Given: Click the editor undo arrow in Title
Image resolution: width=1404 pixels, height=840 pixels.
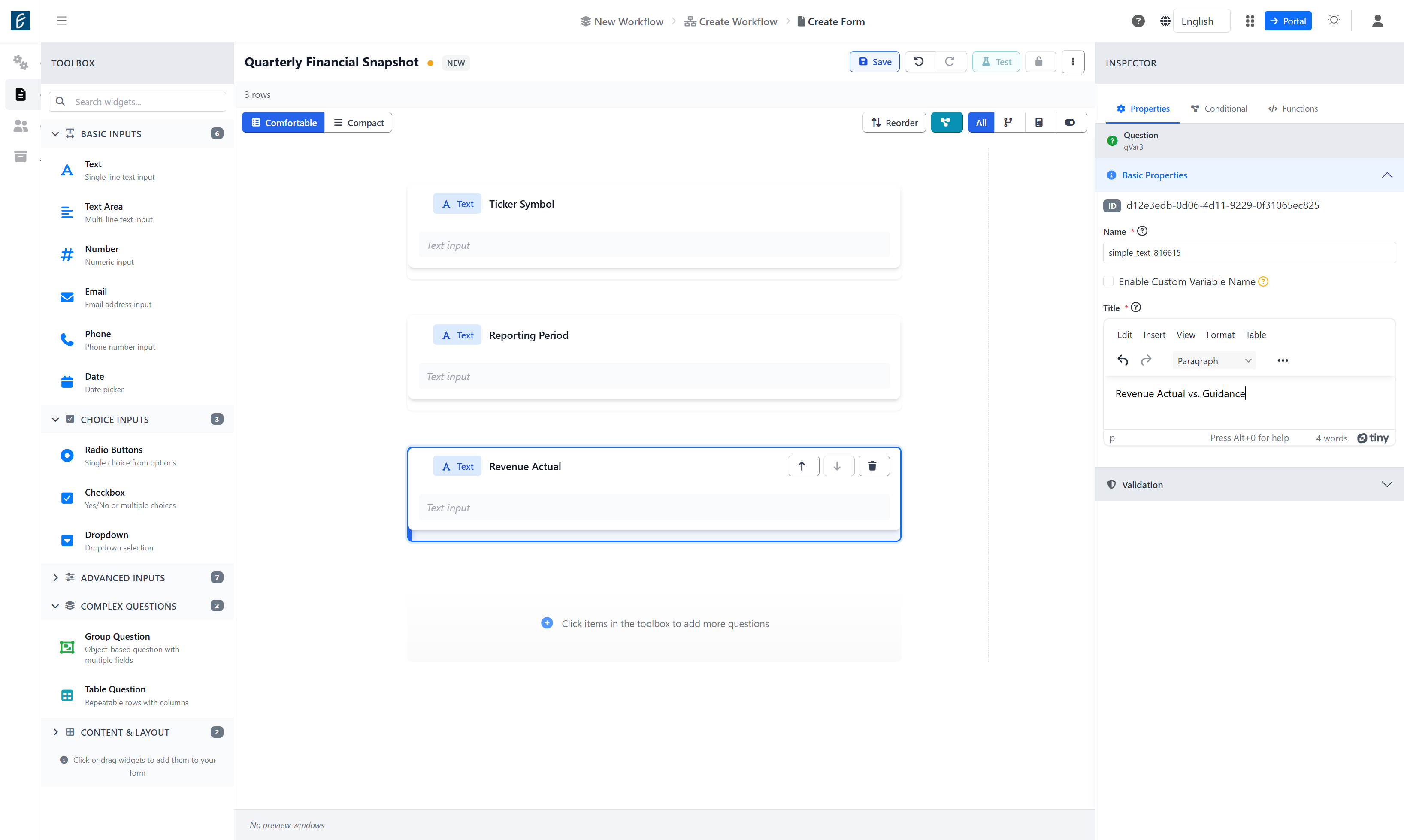Looking at the screenshot, I should click(1123, 360).
